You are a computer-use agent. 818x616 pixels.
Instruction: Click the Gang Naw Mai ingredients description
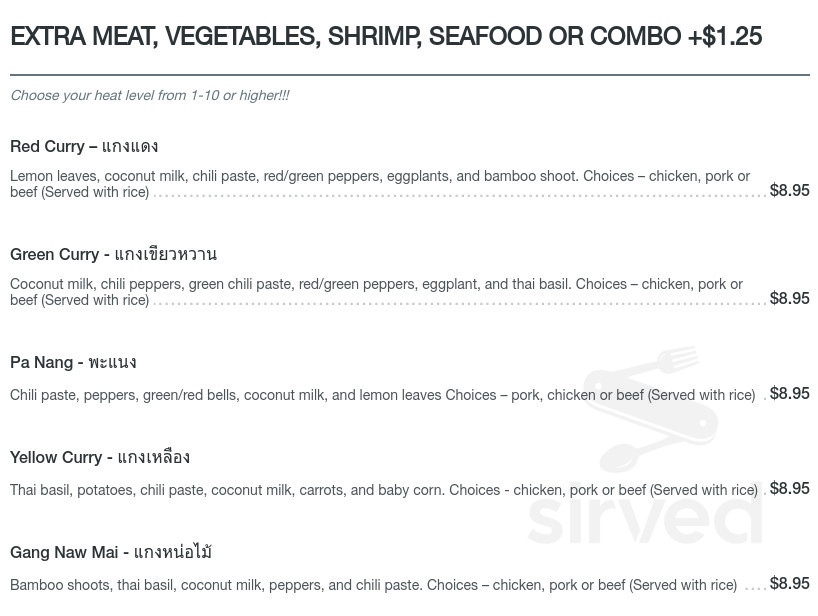pos(373,586)
